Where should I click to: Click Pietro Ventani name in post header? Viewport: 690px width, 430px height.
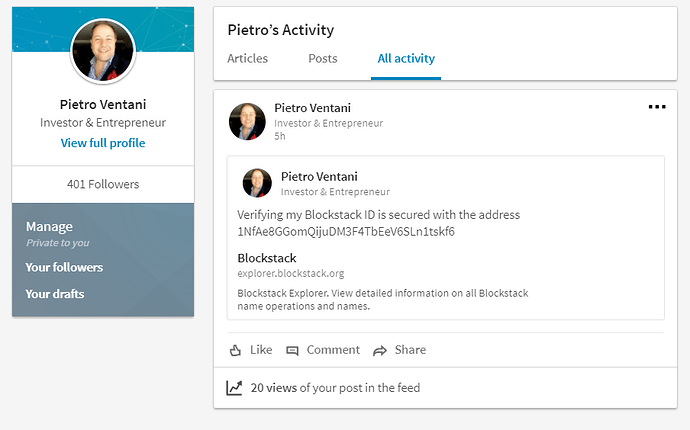click(312, 108)
